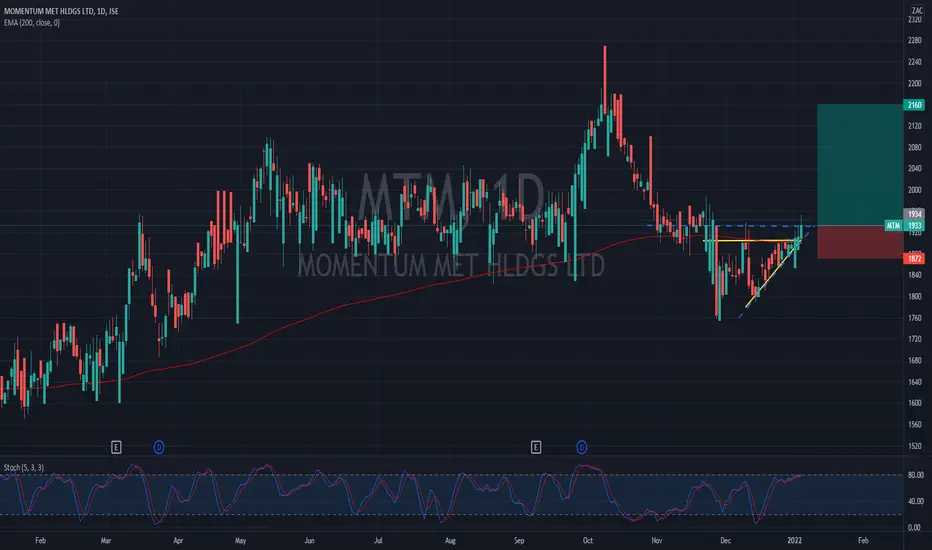Click the red 1872 stop-loss price label
Viewport: 932px width, 550px height.
914,258
